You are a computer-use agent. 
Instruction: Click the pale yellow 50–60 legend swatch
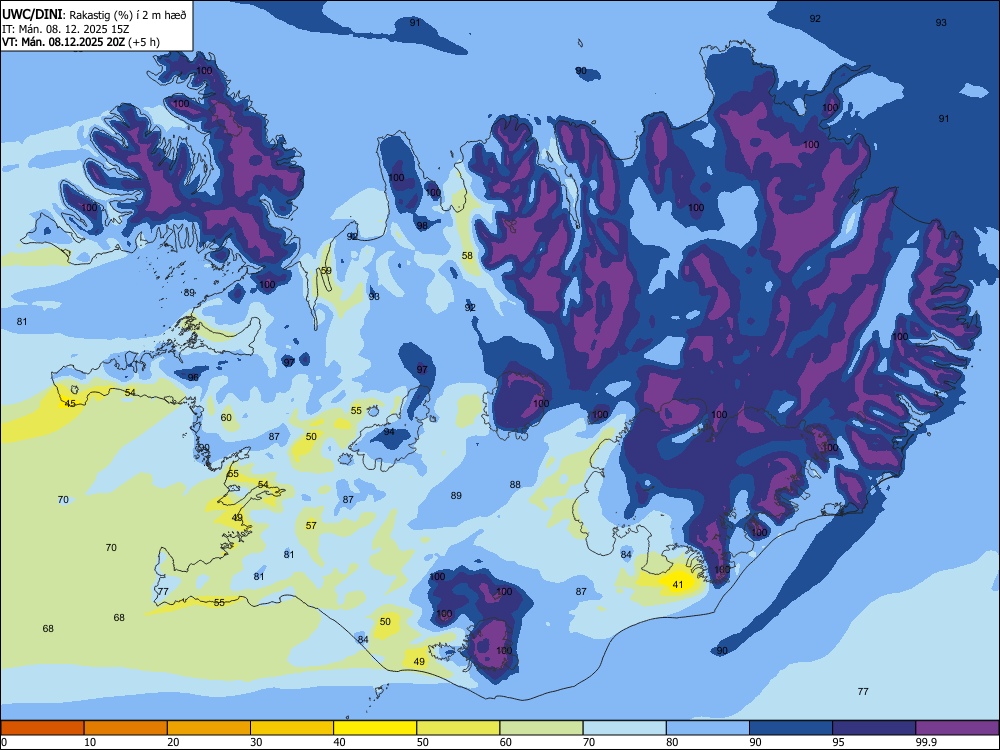458,728
